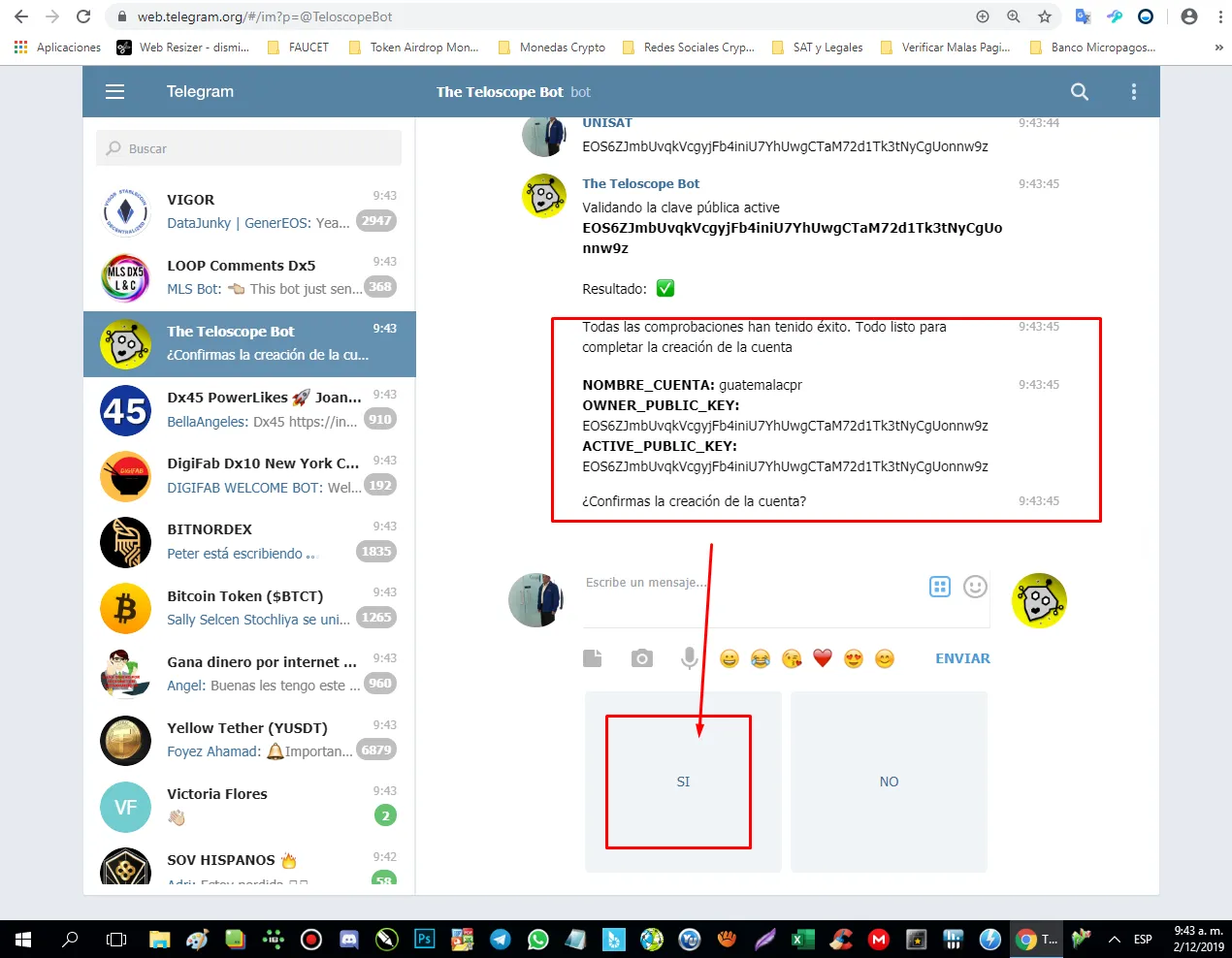Click The Teloscope Bot sender name link
Screen dimensions: 1232x958
click(x=640, y=183)
